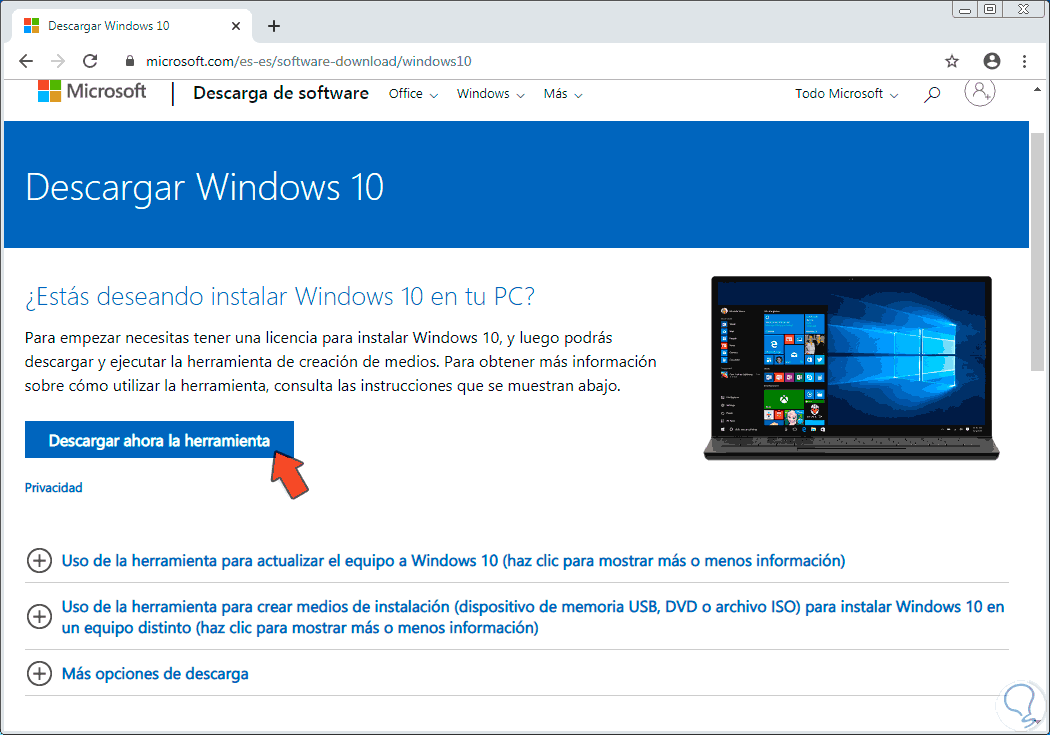Click the heading ¿Estás deseando instalar Windows 10
The width and height of the screenshot is (1050, 735).
(280, 296)
